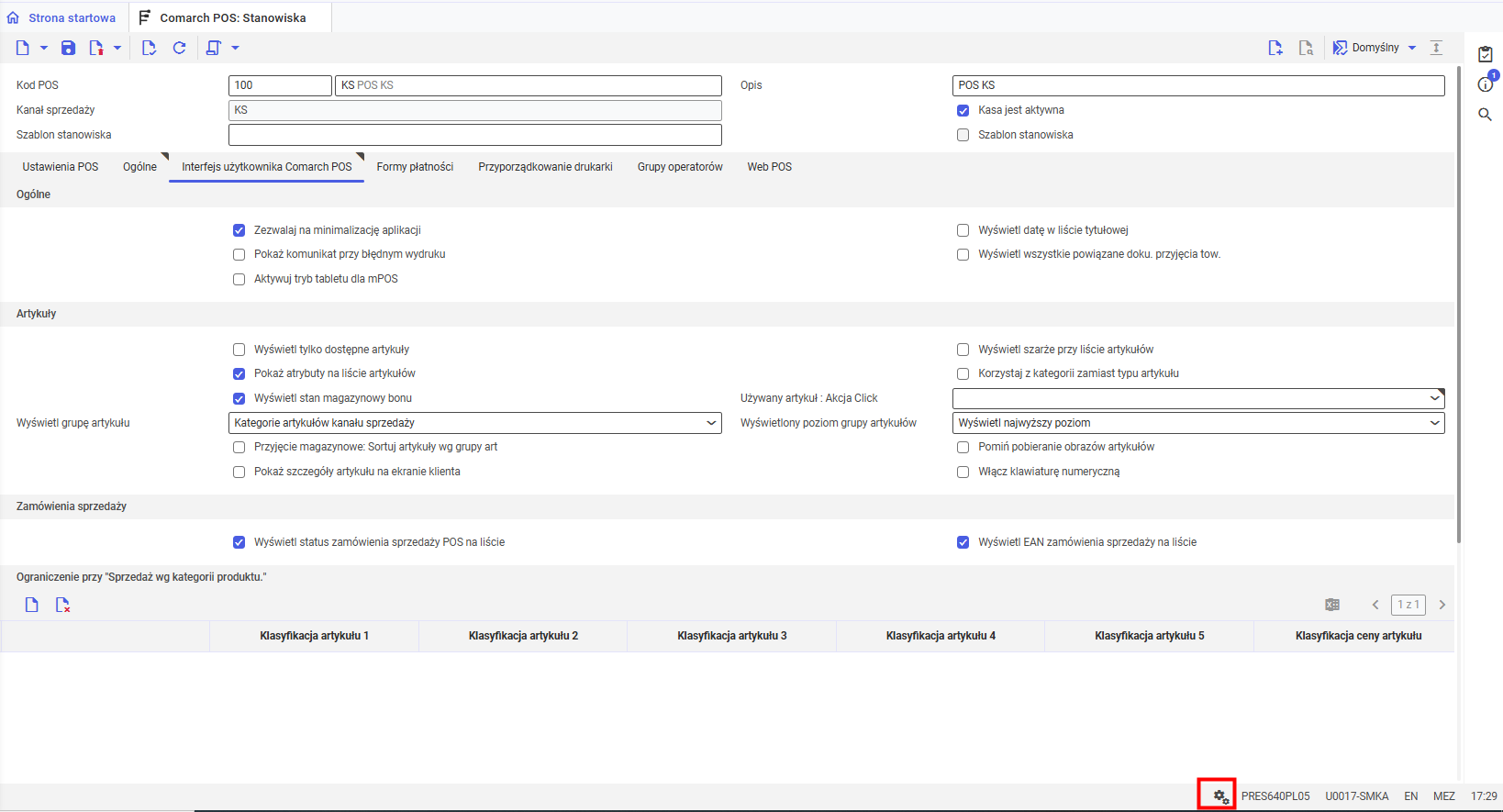Click the New document icon in the main toolbar
Screen dimensions: 1503x812
coord(23,48)
